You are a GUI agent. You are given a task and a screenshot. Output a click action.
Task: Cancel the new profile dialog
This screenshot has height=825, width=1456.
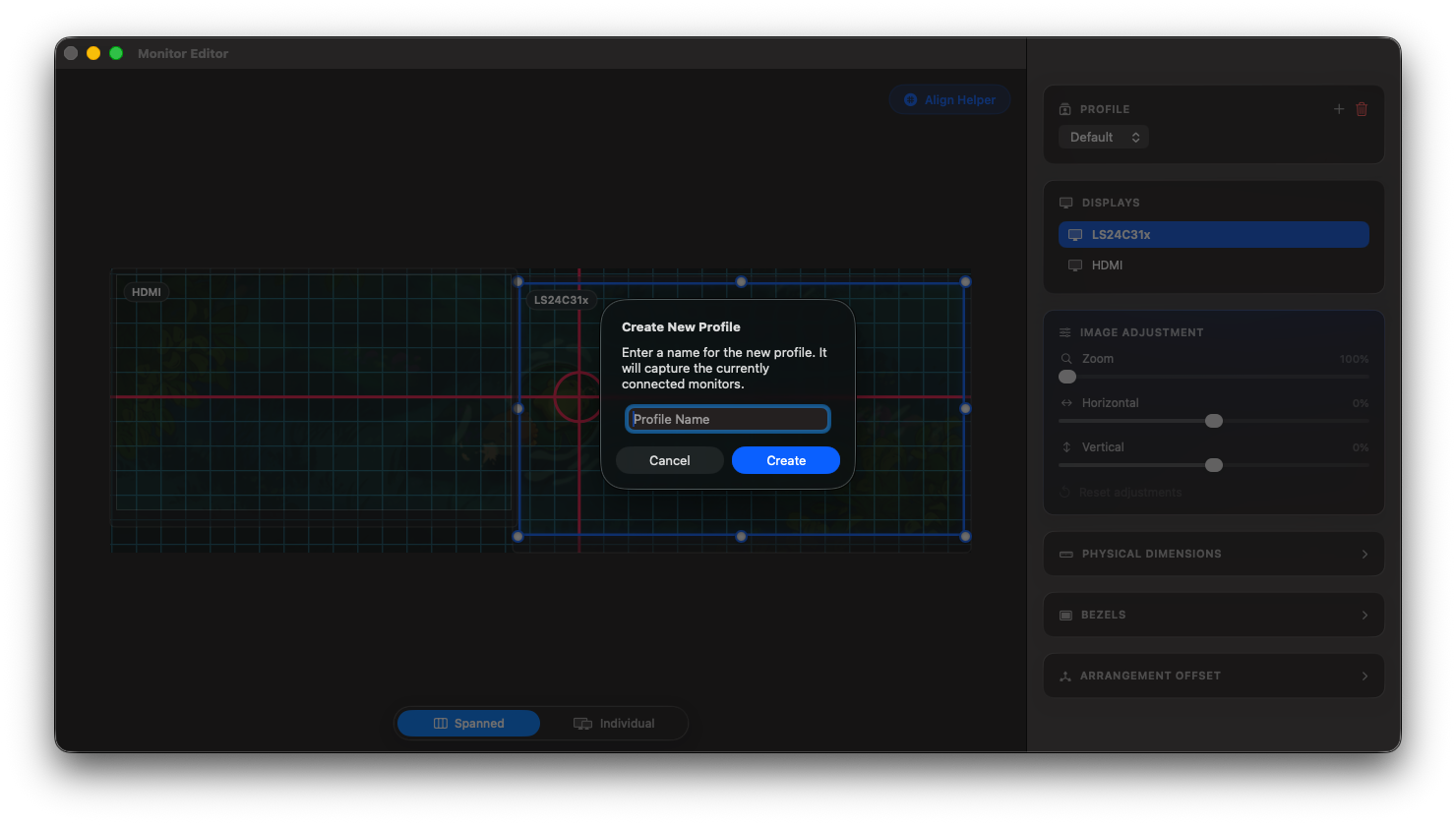pos(670,460)
